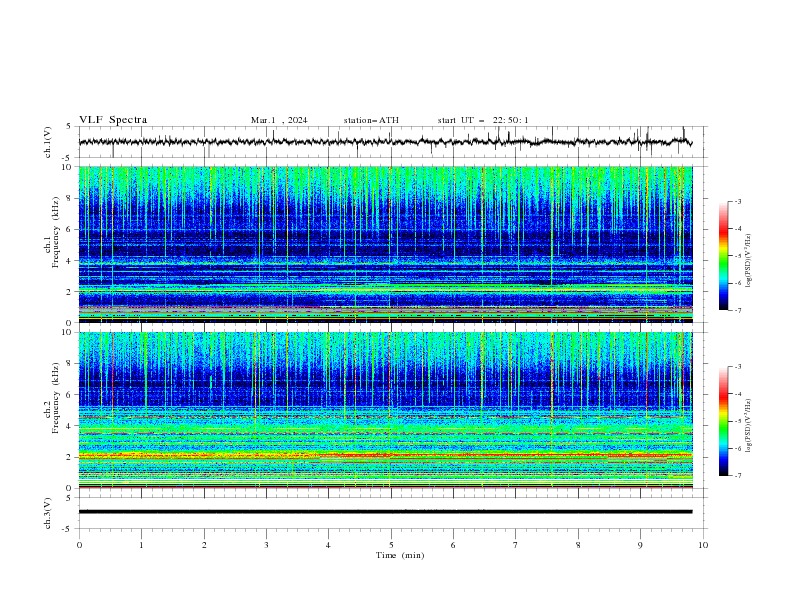Click the ch.2 frequency axis tick "8"
Viewport: 792px width, 612px height.
click(x=70, y=364)
